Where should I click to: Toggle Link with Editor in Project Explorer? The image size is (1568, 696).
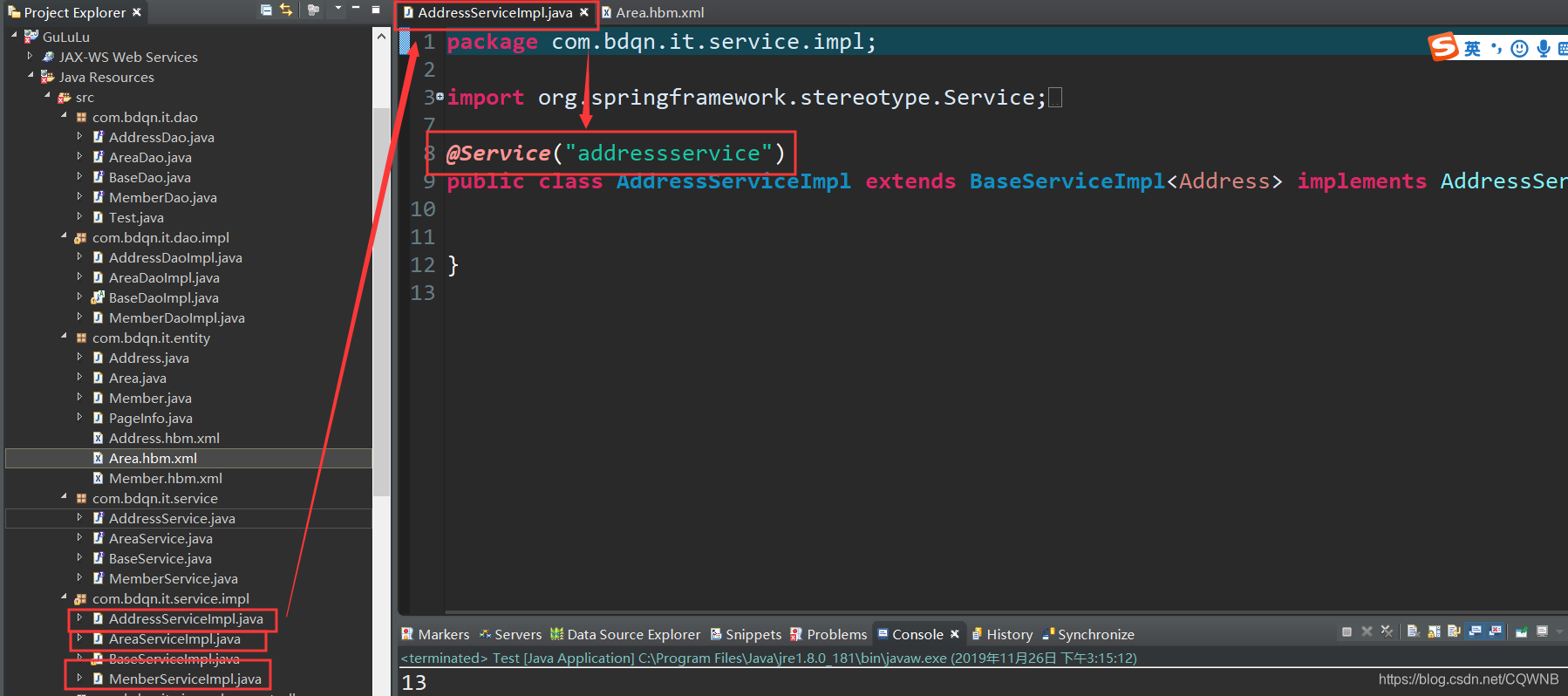(286, 10)
